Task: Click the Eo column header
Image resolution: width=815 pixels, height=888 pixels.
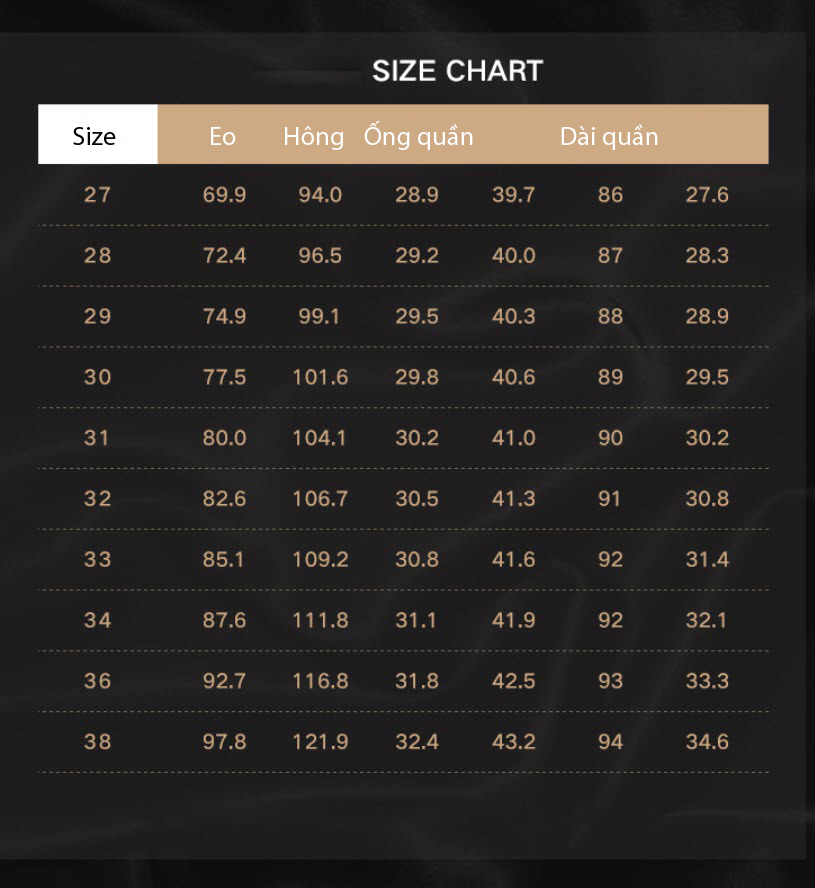Action: tap(223, 136)
